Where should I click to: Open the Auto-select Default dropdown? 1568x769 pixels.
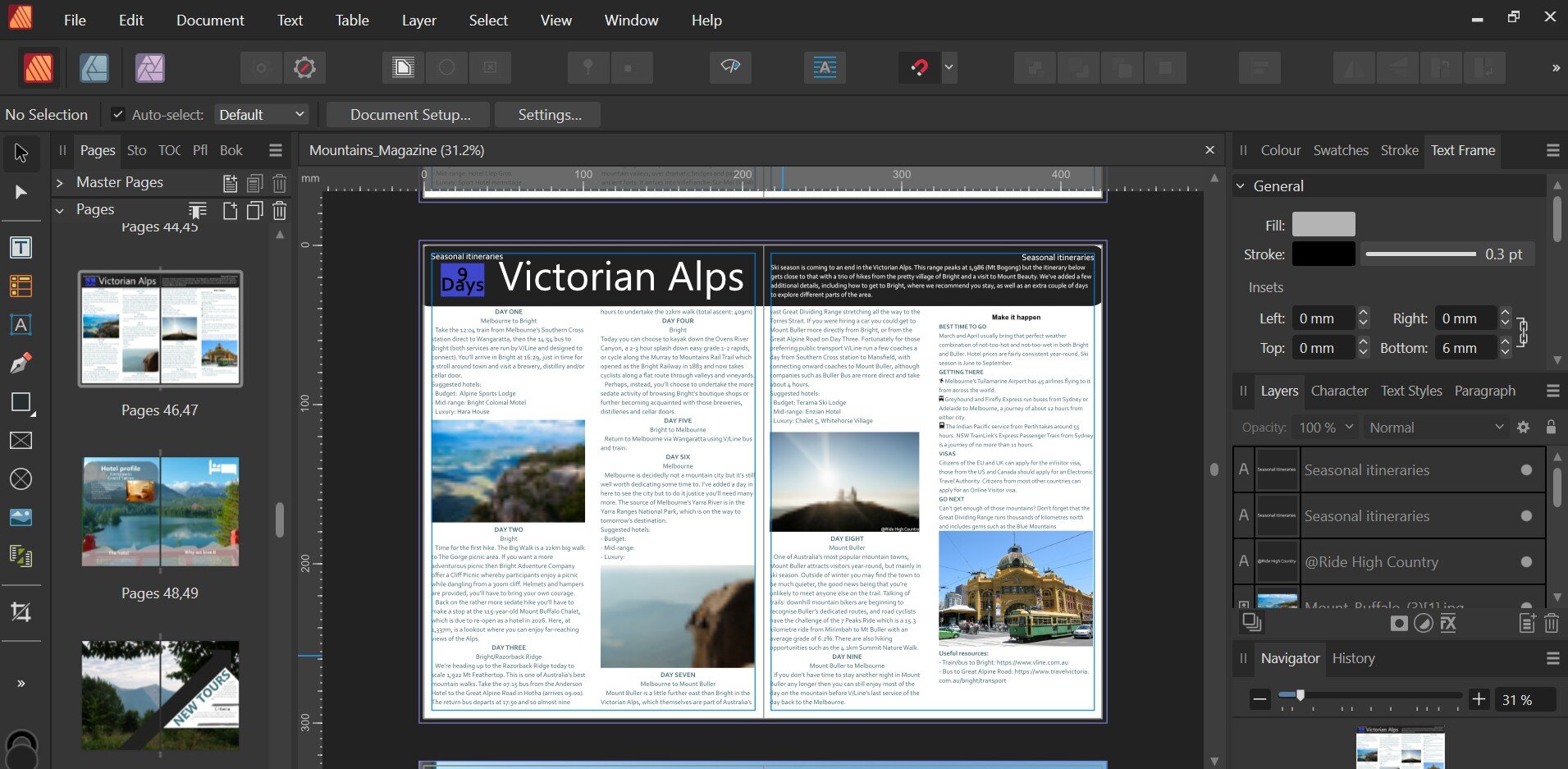pyautogui.click(x=261, y=115)
